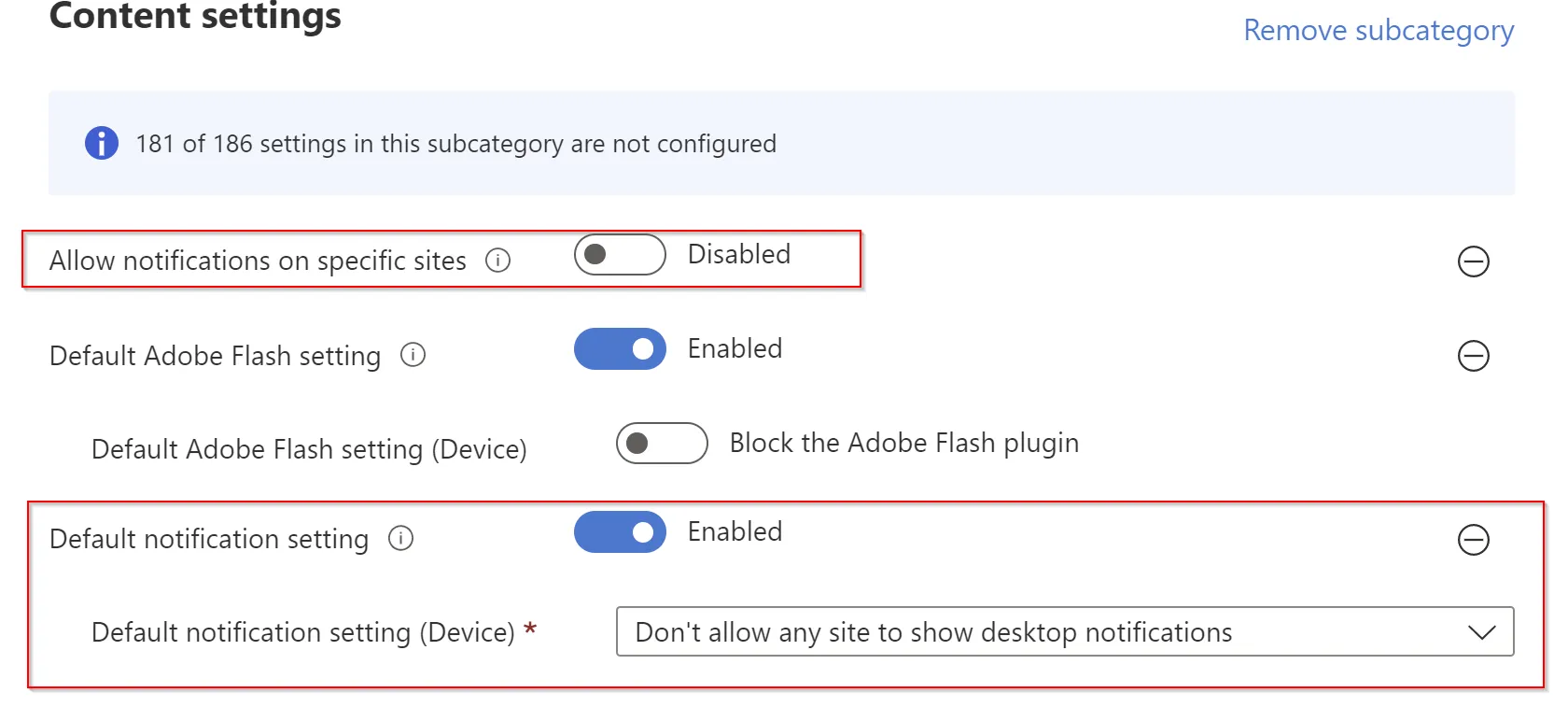The image size is (1568, 721).
Task: Turn off the Default notification setting toggle
Action: pos(620,531)
